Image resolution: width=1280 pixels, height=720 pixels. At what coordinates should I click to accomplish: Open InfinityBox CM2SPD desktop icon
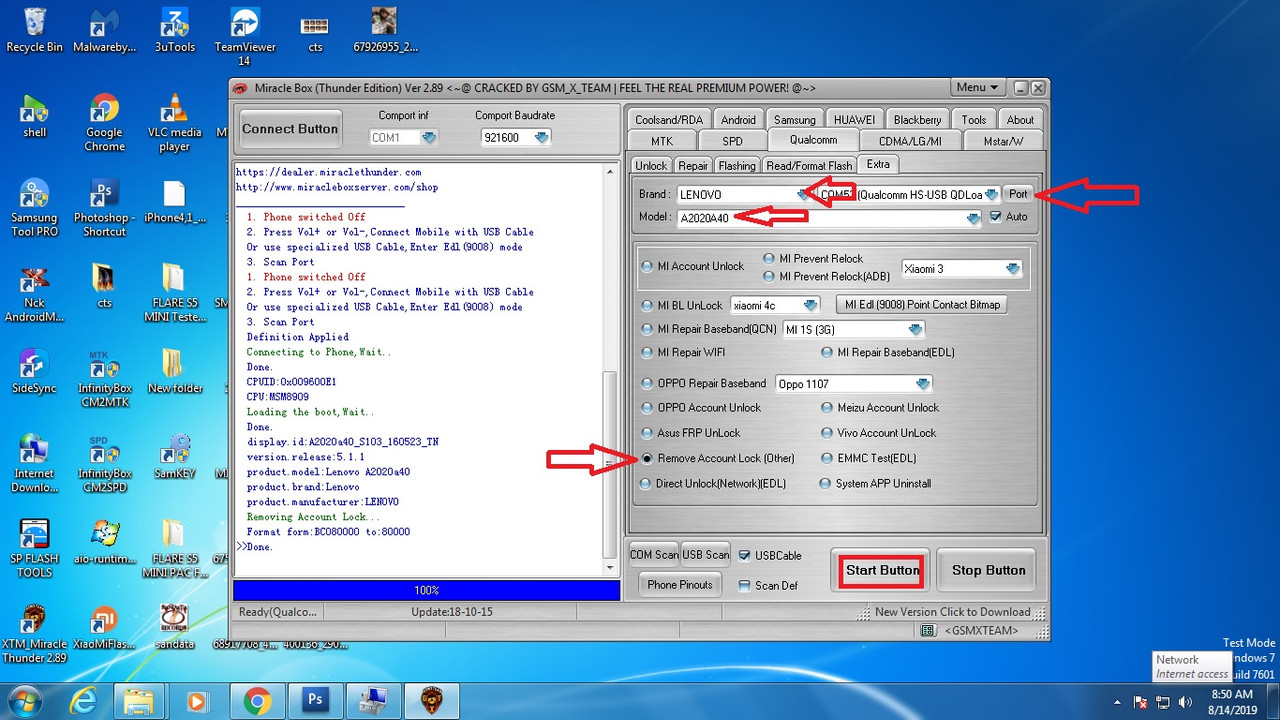pyautogui.click(x=104, y=464)
